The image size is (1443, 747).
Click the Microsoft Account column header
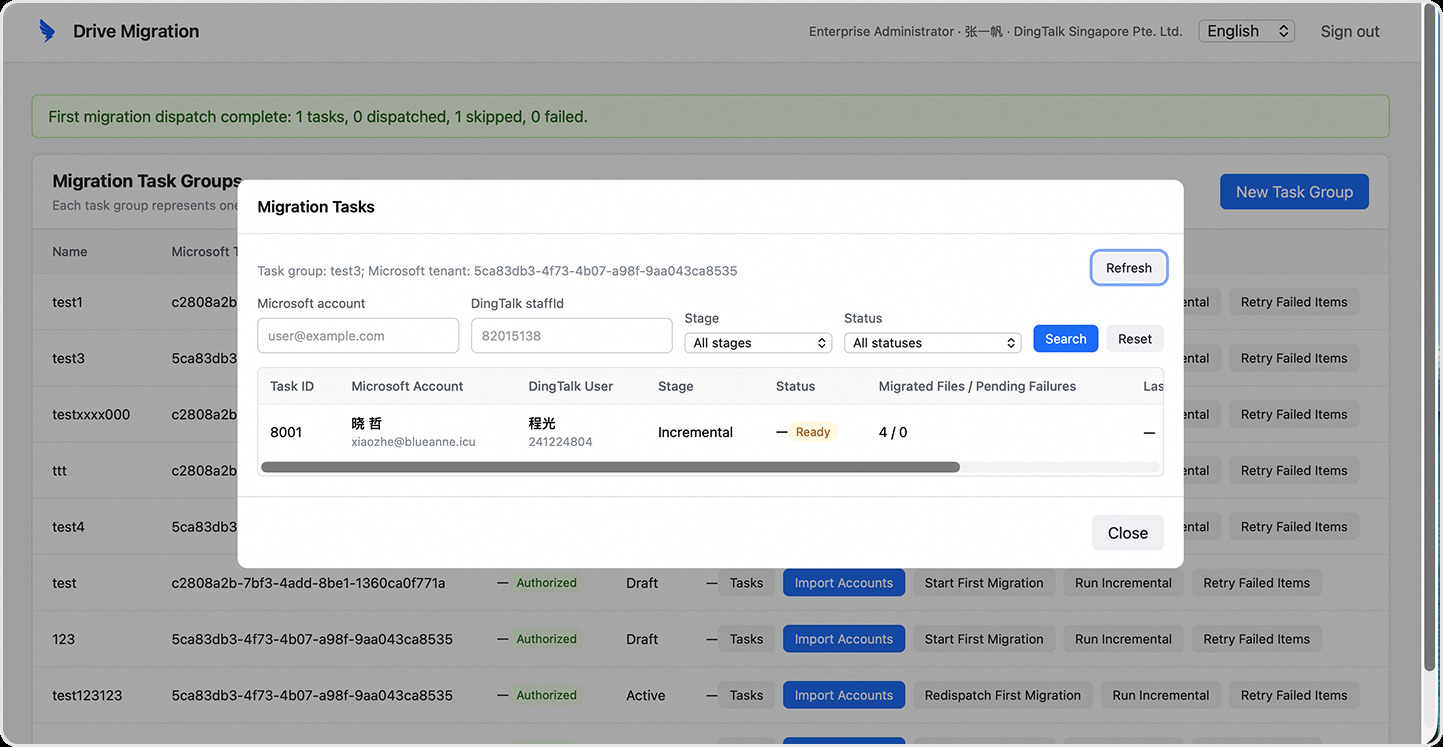pyautogui.click(x=407, y=386)
